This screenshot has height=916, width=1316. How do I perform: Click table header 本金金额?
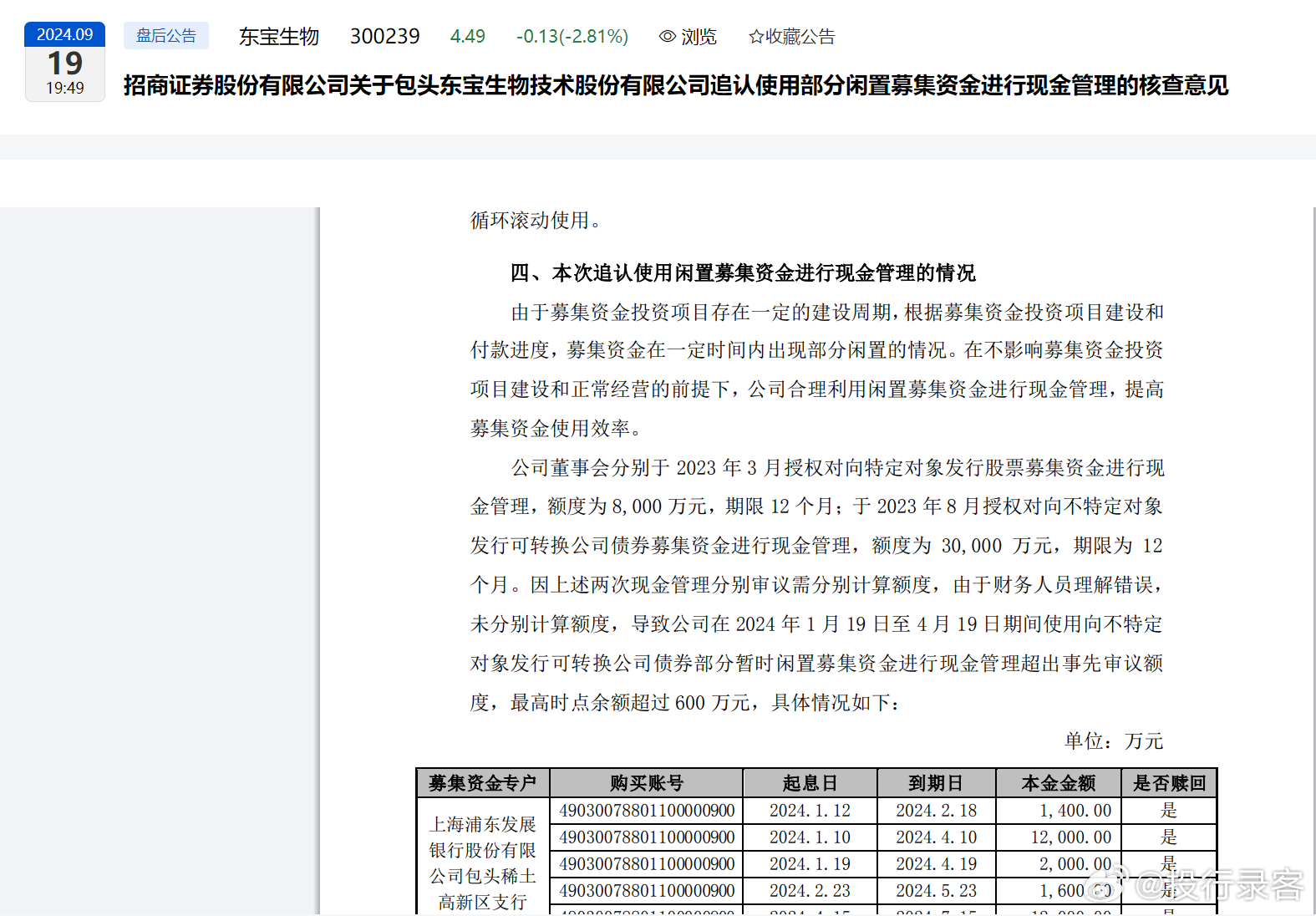click(x=1058, y=783)
